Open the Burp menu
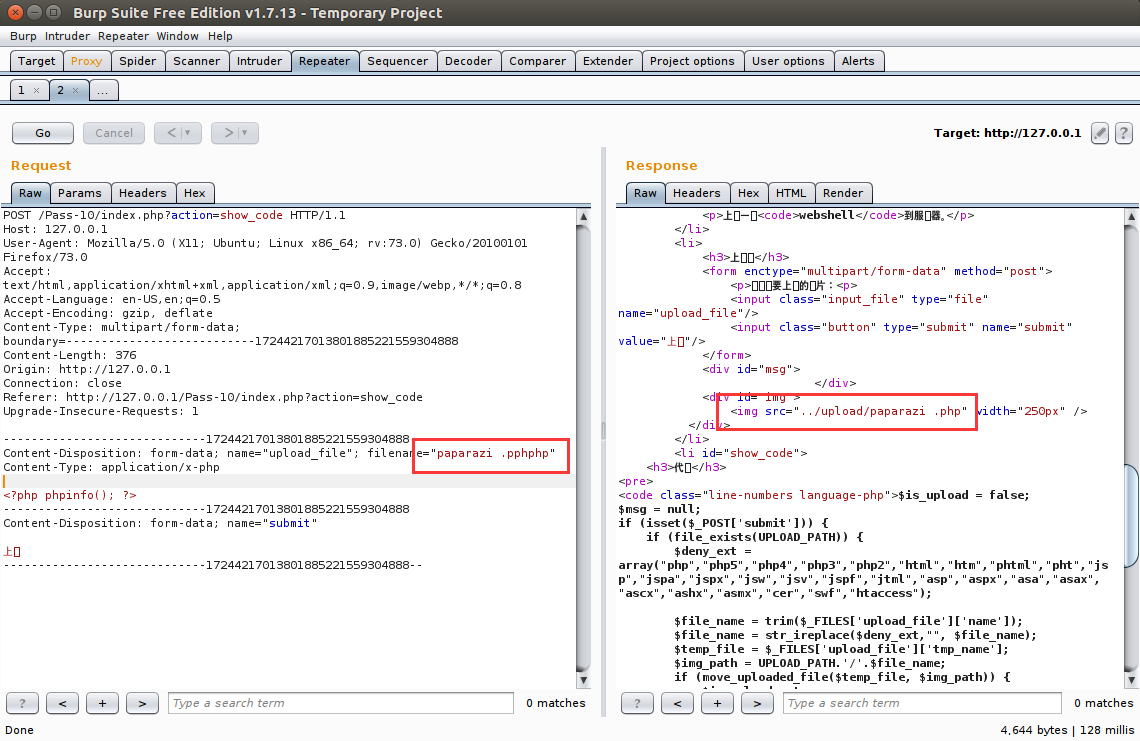Image resolution: width=1140 pixels, height=741 pixels. coord(23,36)
